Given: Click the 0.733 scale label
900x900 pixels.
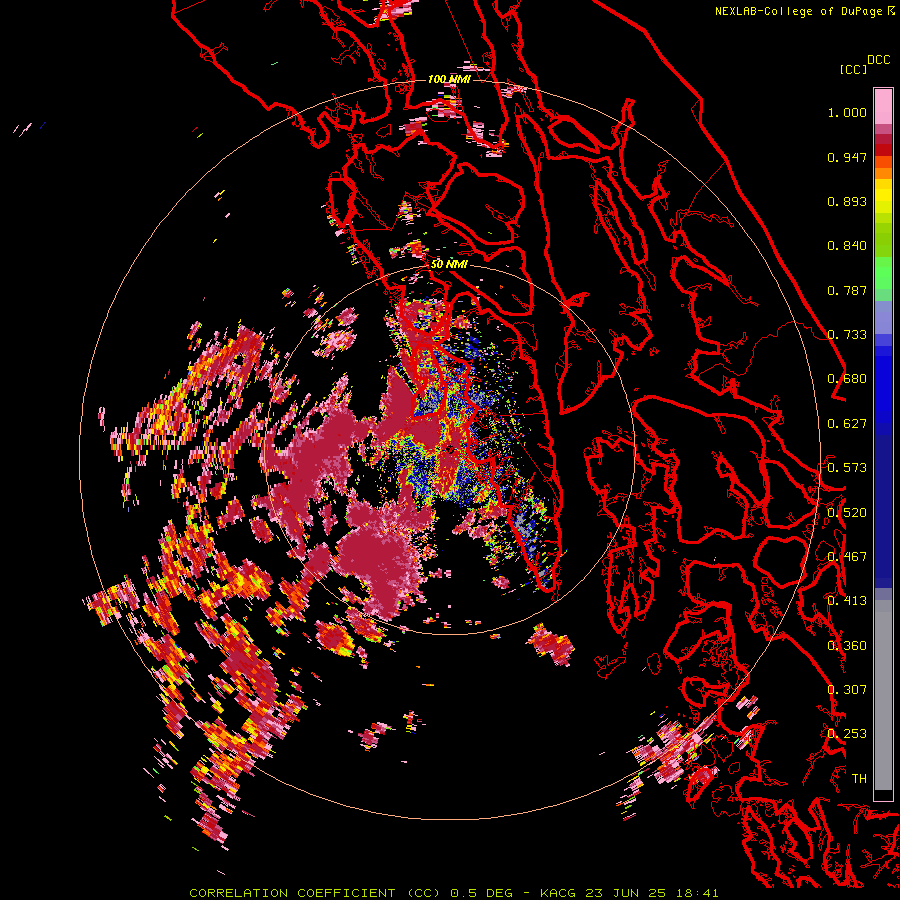Looking at the screenshot, I should [847, 335].
